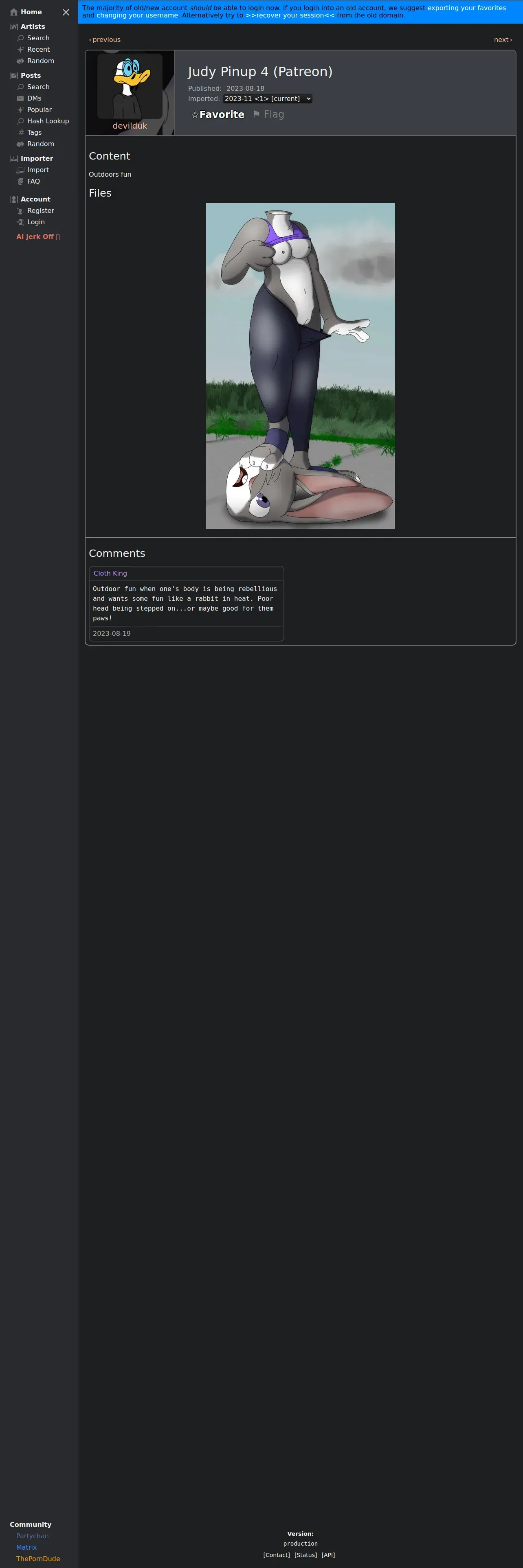The height and width of the screenshot is (1568, 523).
Task: Click the [API] footer link
Action: (328, 1555)
